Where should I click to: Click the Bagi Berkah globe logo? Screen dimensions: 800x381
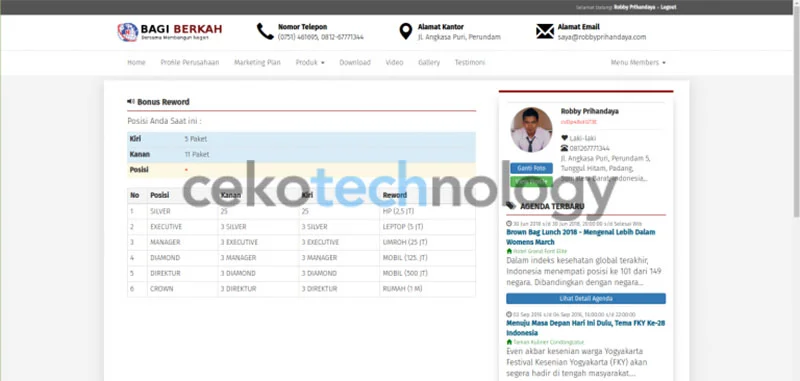[128, 32]
